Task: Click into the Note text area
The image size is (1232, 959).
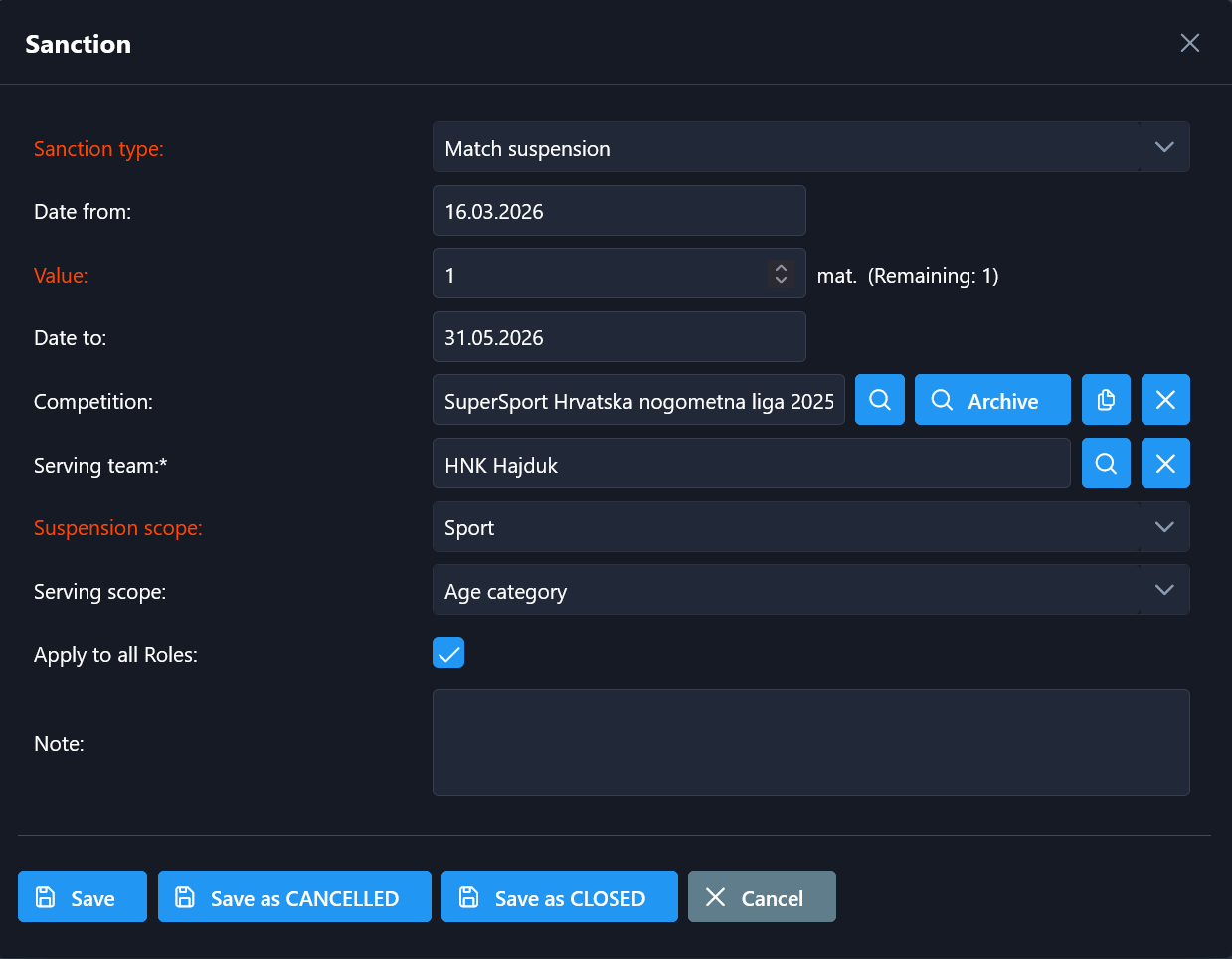Action: 810,742
